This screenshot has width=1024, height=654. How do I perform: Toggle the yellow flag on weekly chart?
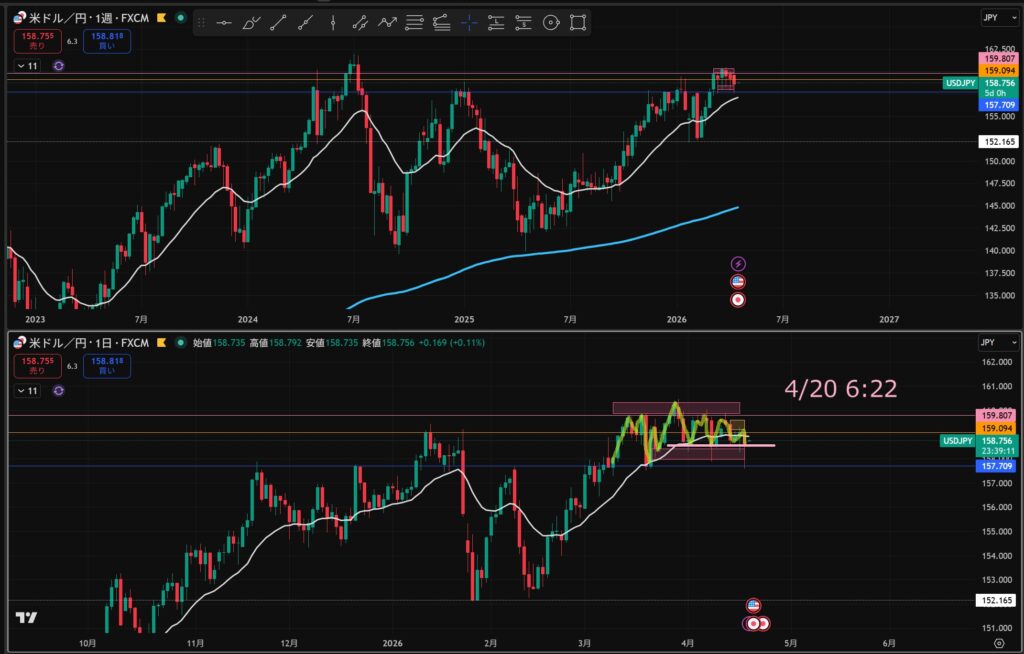pyautogui.click(x=161, y=18)
